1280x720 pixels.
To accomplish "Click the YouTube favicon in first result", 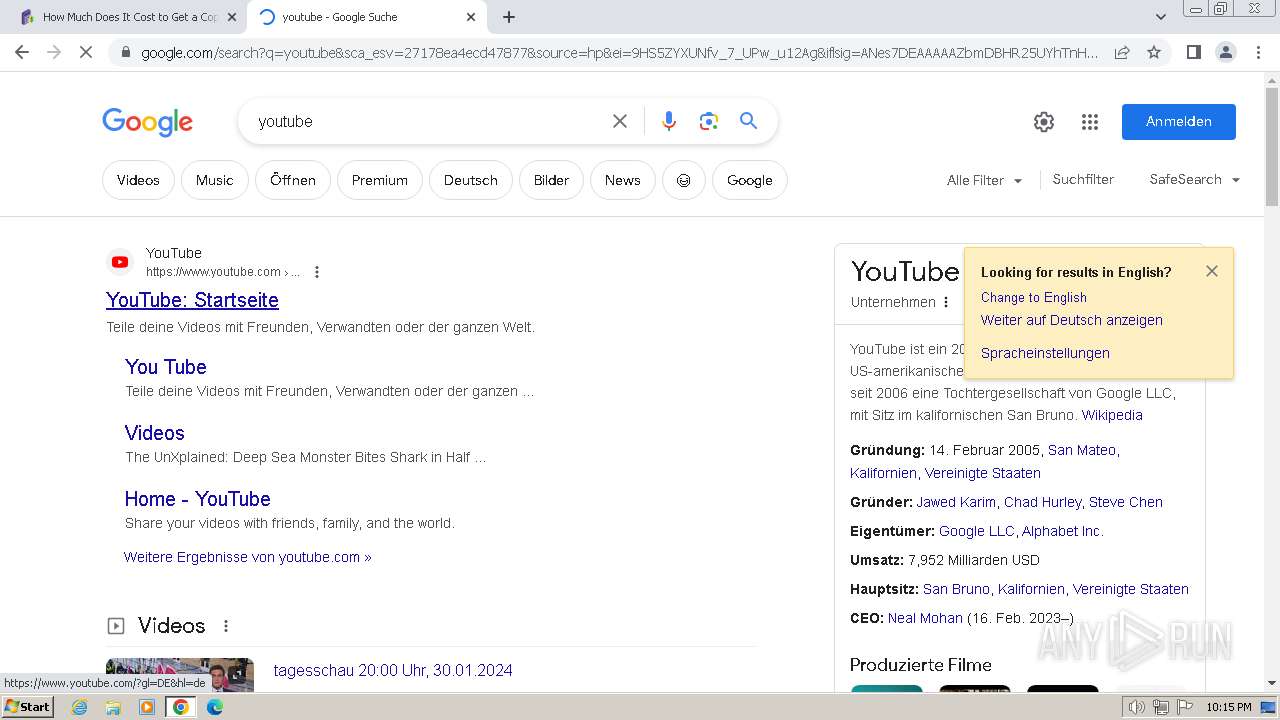I will (120, 262).
